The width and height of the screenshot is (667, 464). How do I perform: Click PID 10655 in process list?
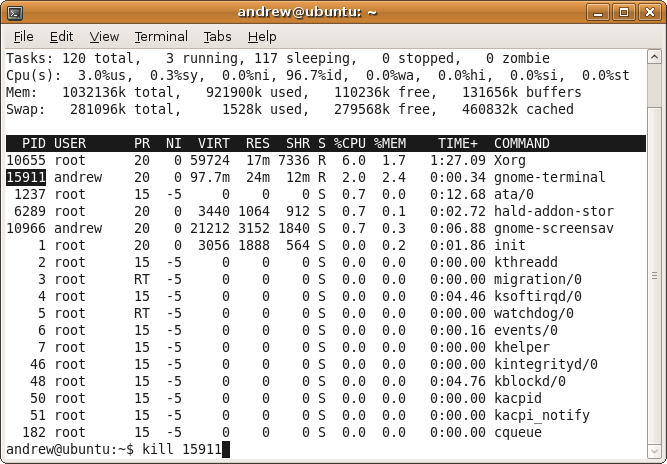click(26, 161)
